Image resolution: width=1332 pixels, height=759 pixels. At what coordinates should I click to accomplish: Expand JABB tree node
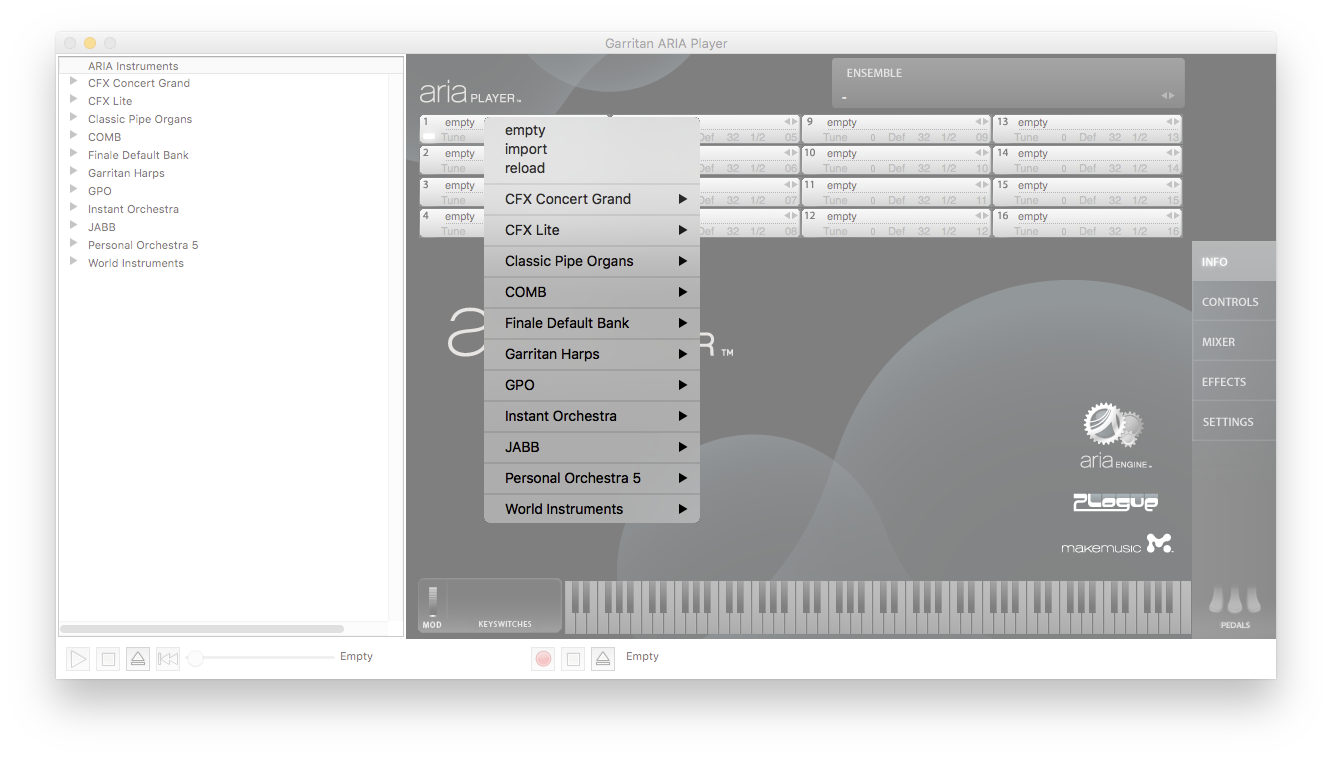[x=74, y=226]
